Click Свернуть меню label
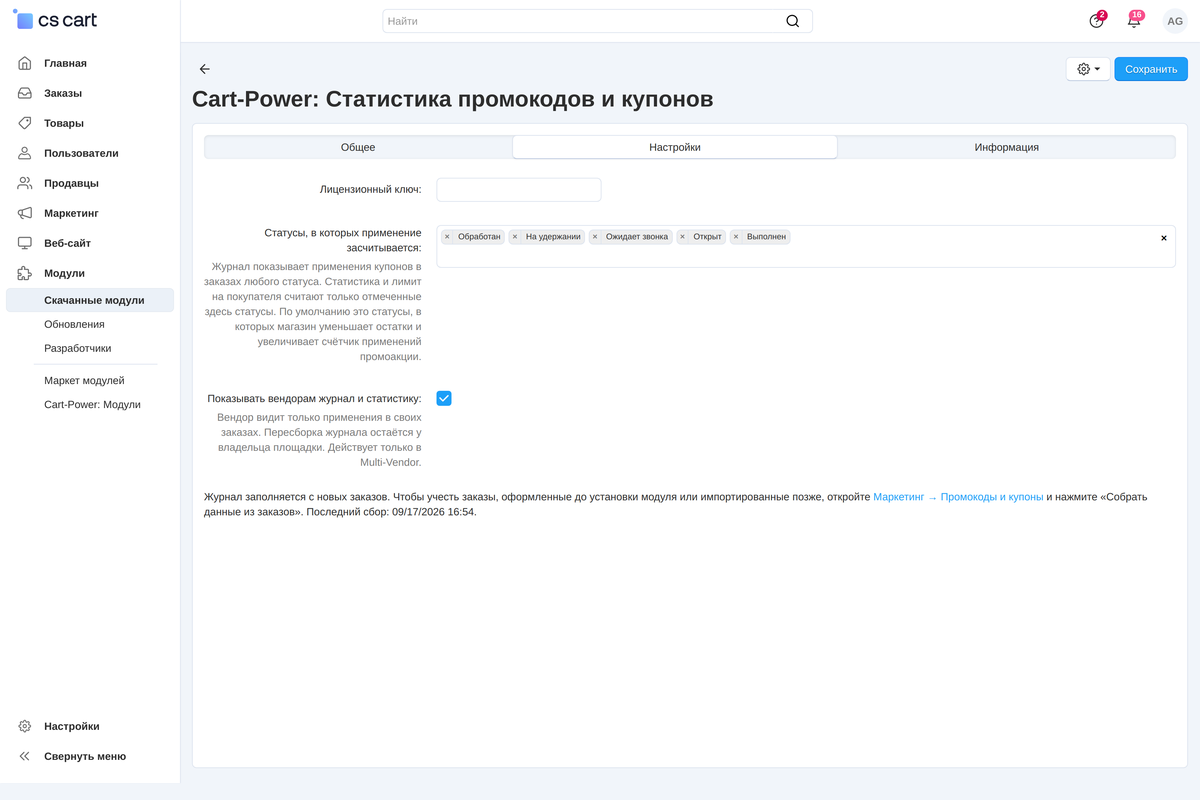Viewport: 1200px width, 800px height. (x=85, y=756)
